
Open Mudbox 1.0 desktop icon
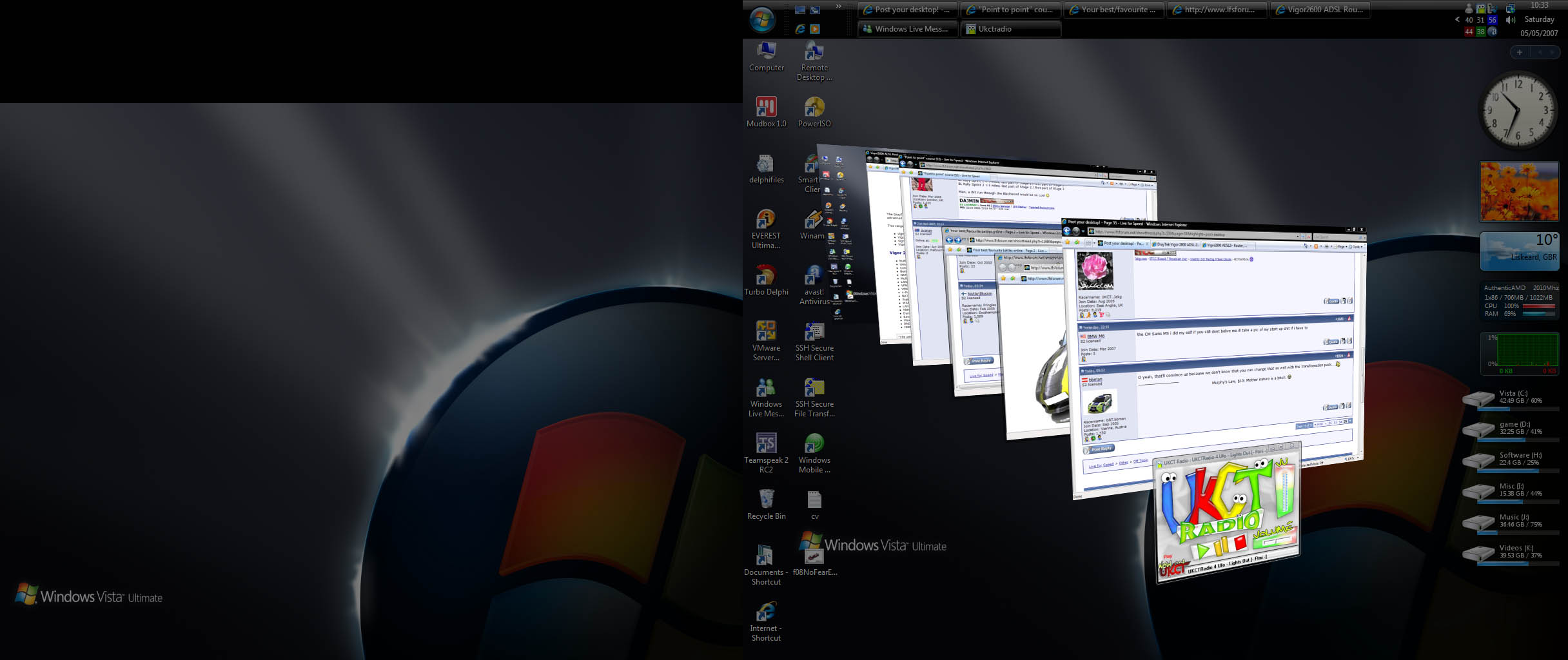(x=766, y=112)
